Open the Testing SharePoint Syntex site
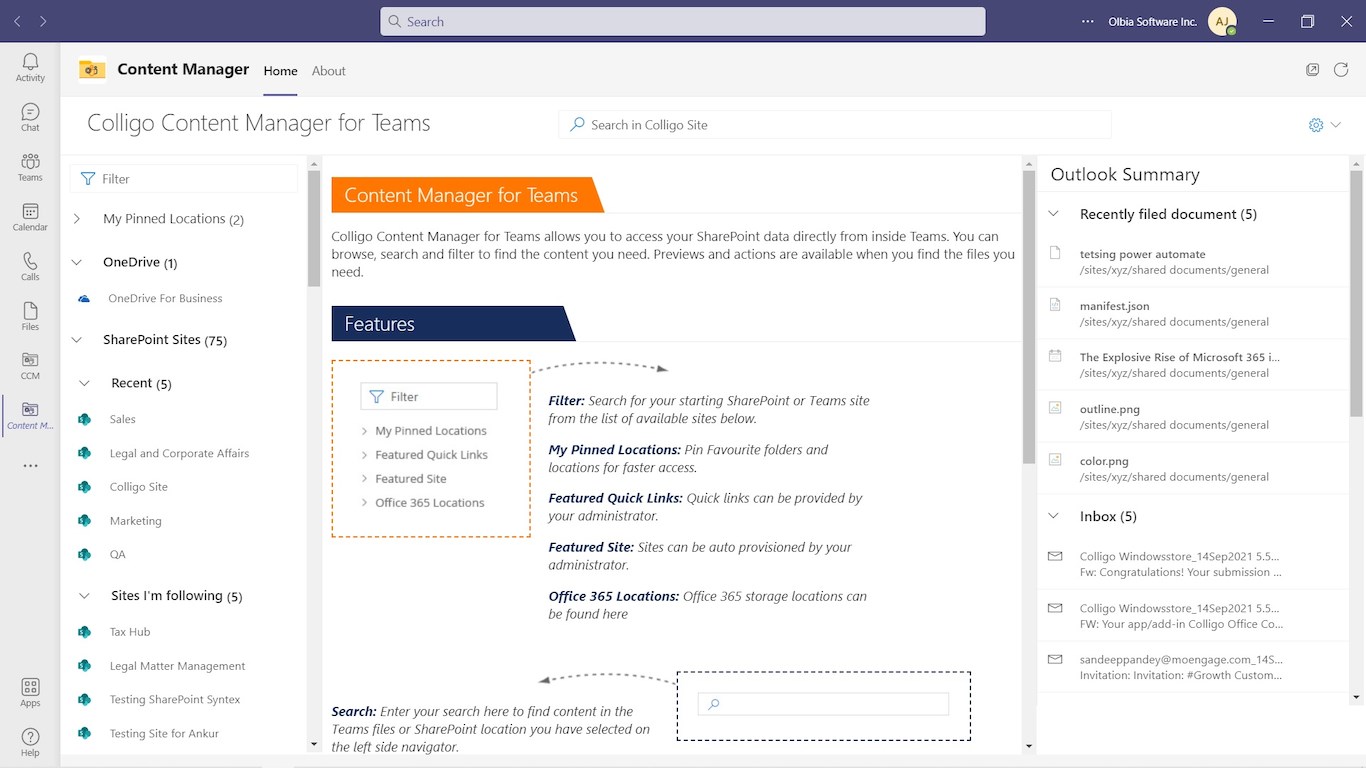Screen dimensions: 1366x768 click(x=175, y=700)
